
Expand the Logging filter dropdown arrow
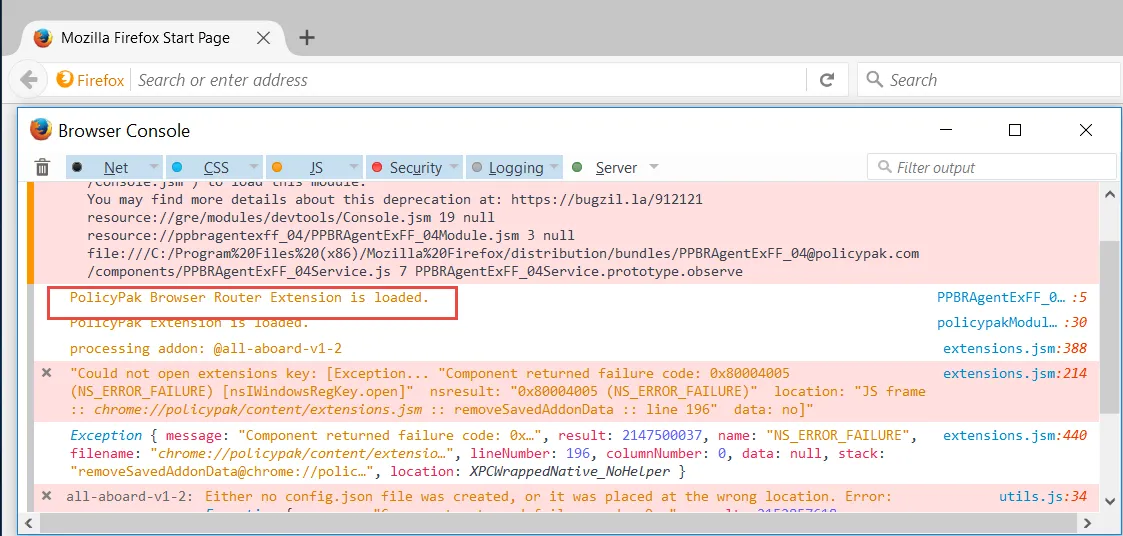coord(553,168)
